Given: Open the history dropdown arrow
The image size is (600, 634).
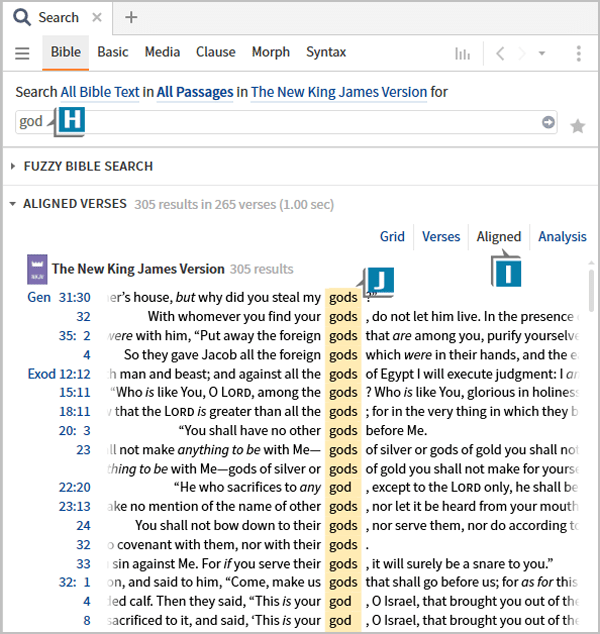Looking at the screenshot, I should (542, 53).
